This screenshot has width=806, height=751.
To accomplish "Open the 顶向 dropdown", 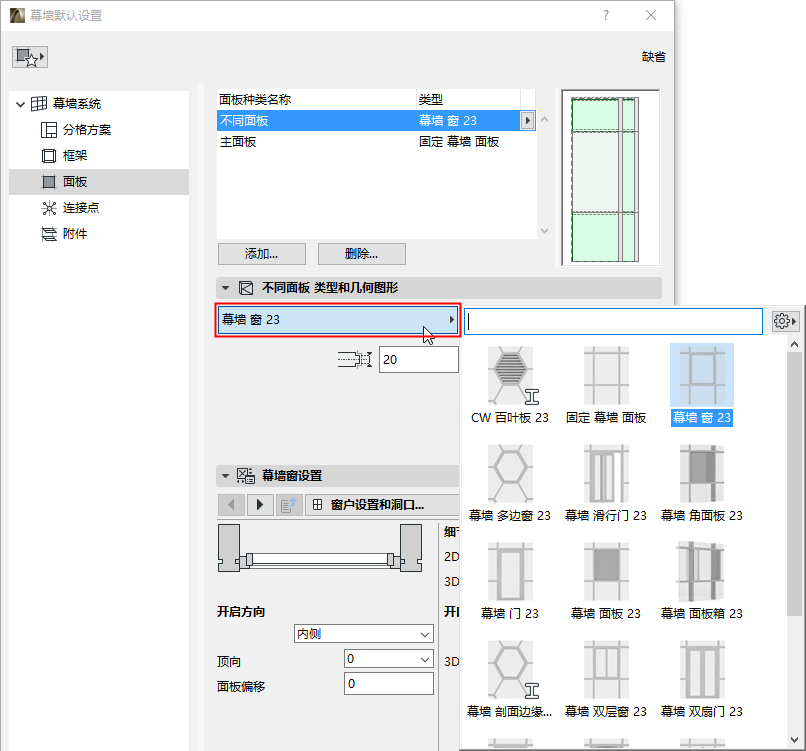I will pos(388,660).
